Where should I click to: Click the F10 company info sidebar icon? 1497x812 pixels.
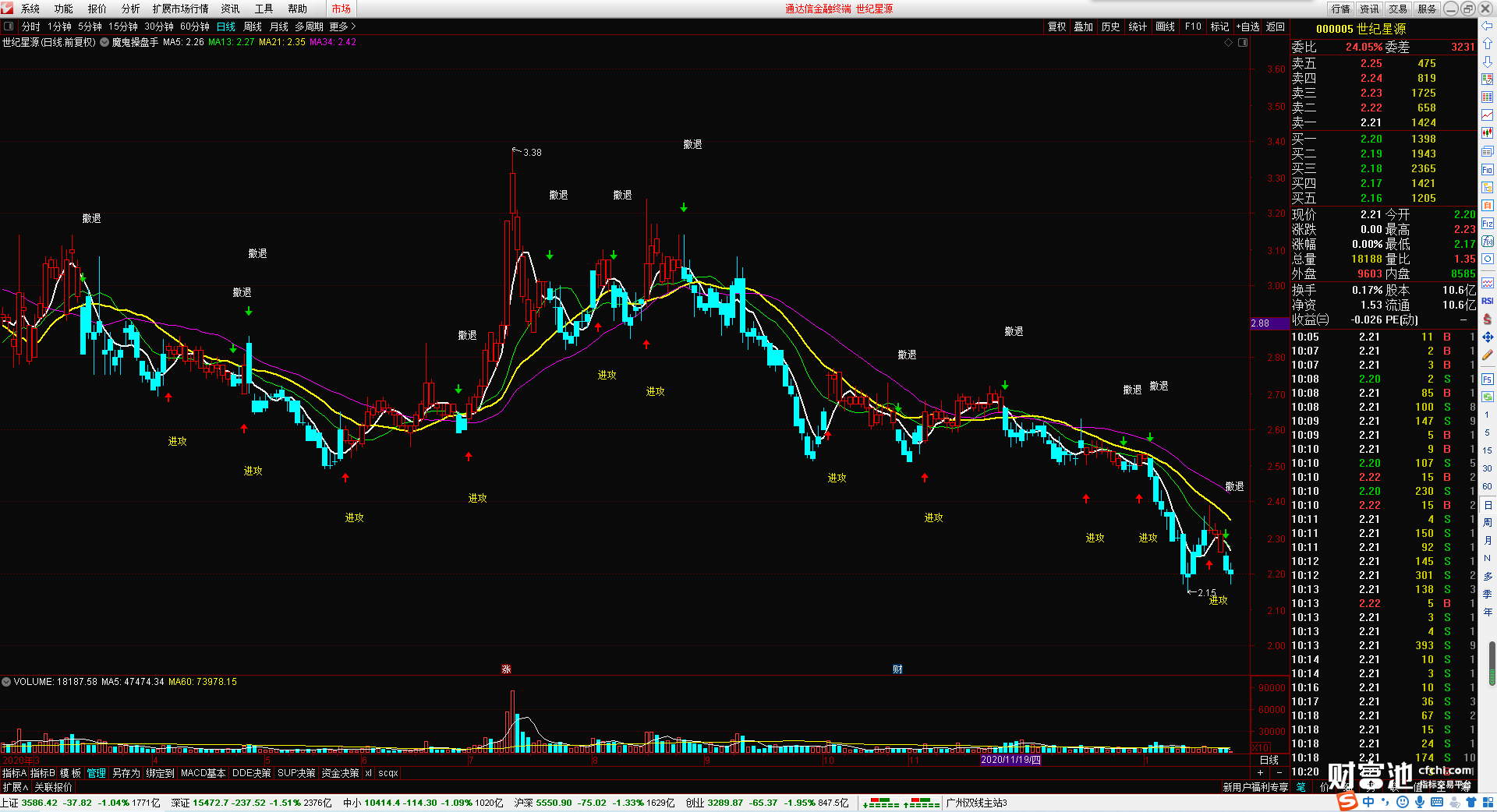[x=1488, y=169]
